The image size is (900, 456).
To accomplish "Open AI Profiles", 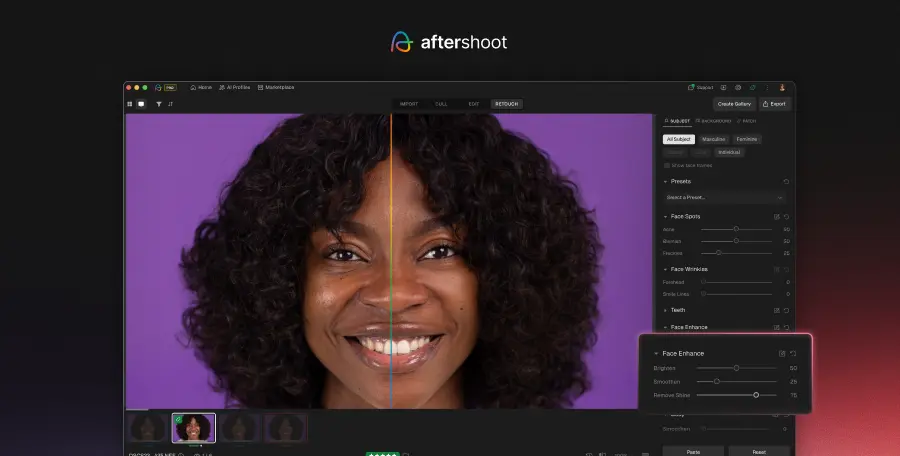I will coord(234,87).
